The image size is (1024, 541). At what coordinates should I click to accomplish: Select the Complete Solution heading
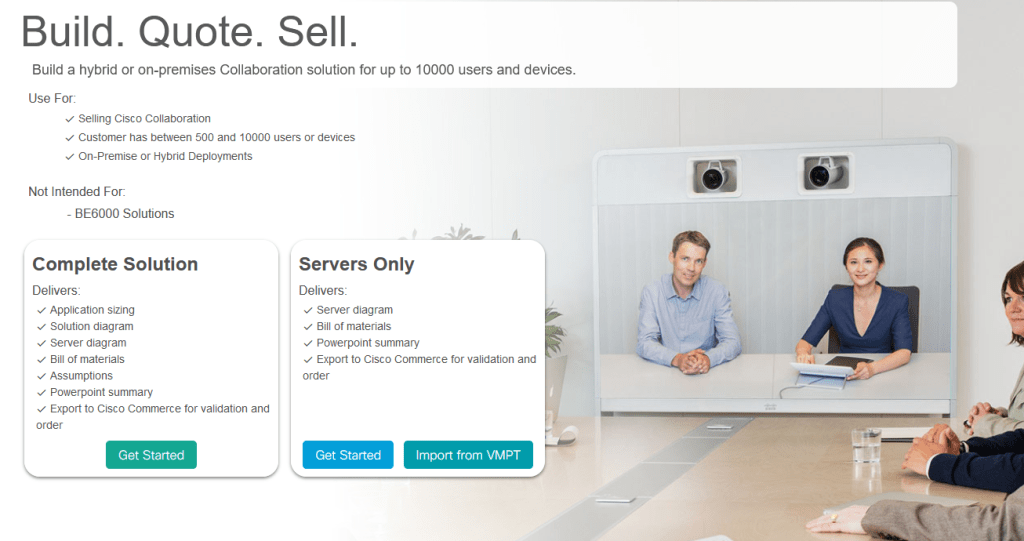[115, 264]
